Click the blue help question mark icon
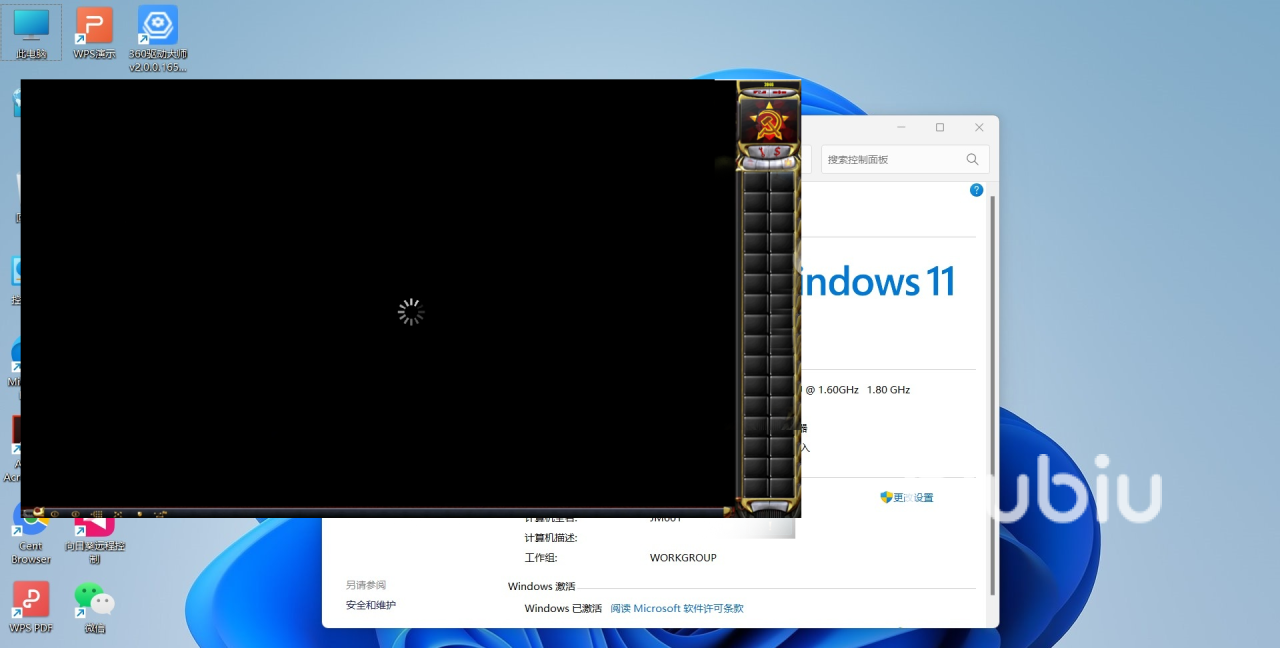 [x=976, y=190]
